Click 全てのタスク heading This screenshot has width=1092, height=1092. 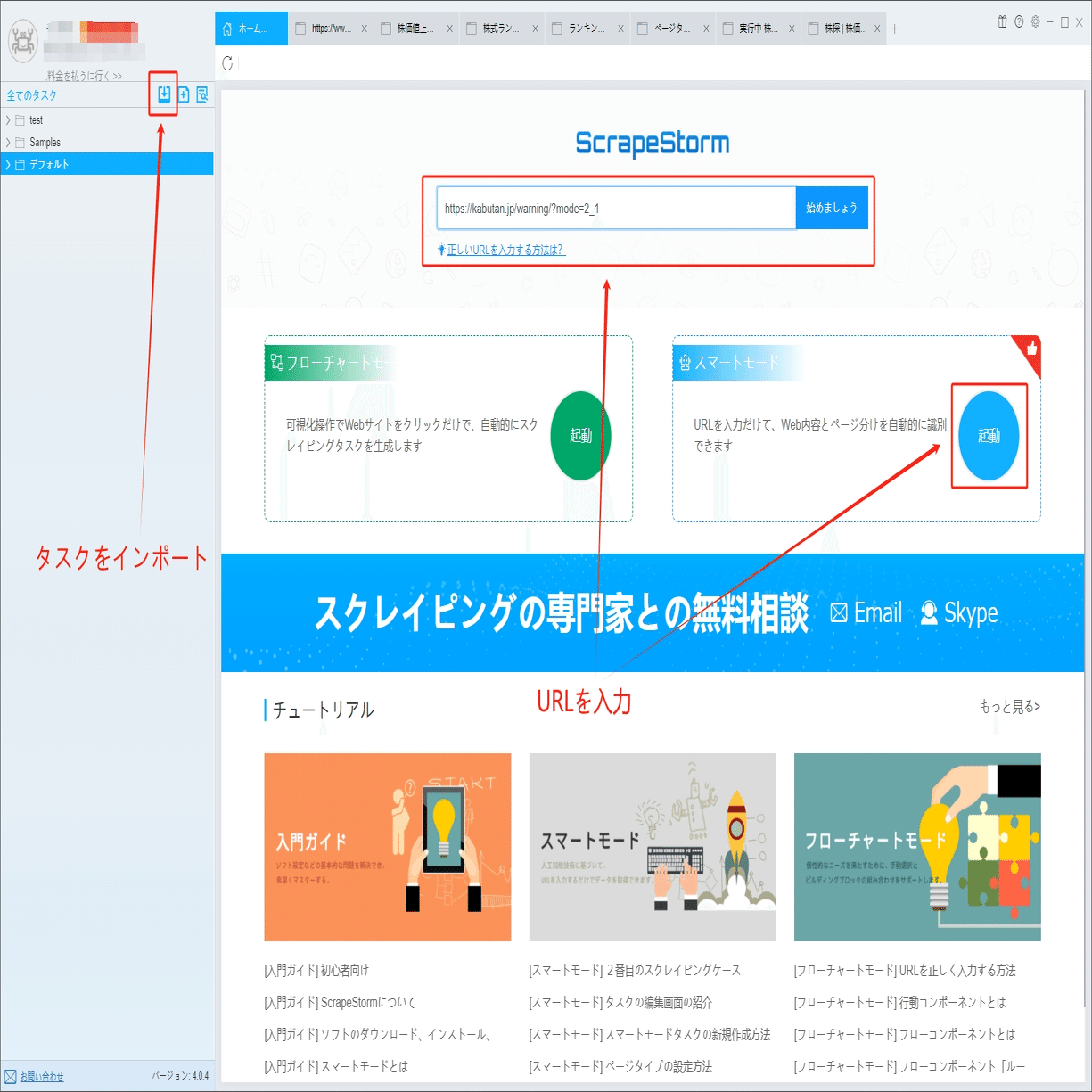click(x=31, y=95)
